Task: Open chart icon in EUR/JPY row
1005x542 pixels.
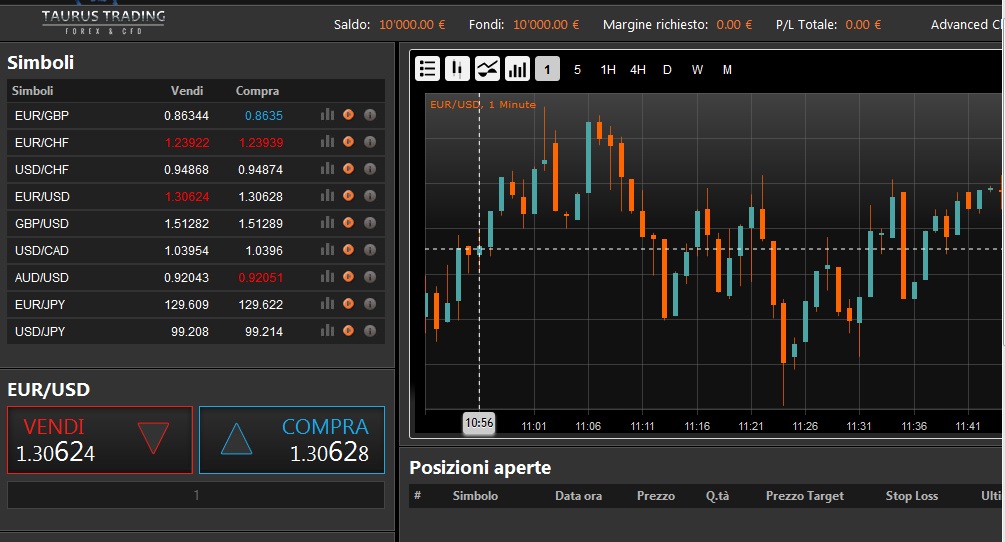Action: click(328, 303)
